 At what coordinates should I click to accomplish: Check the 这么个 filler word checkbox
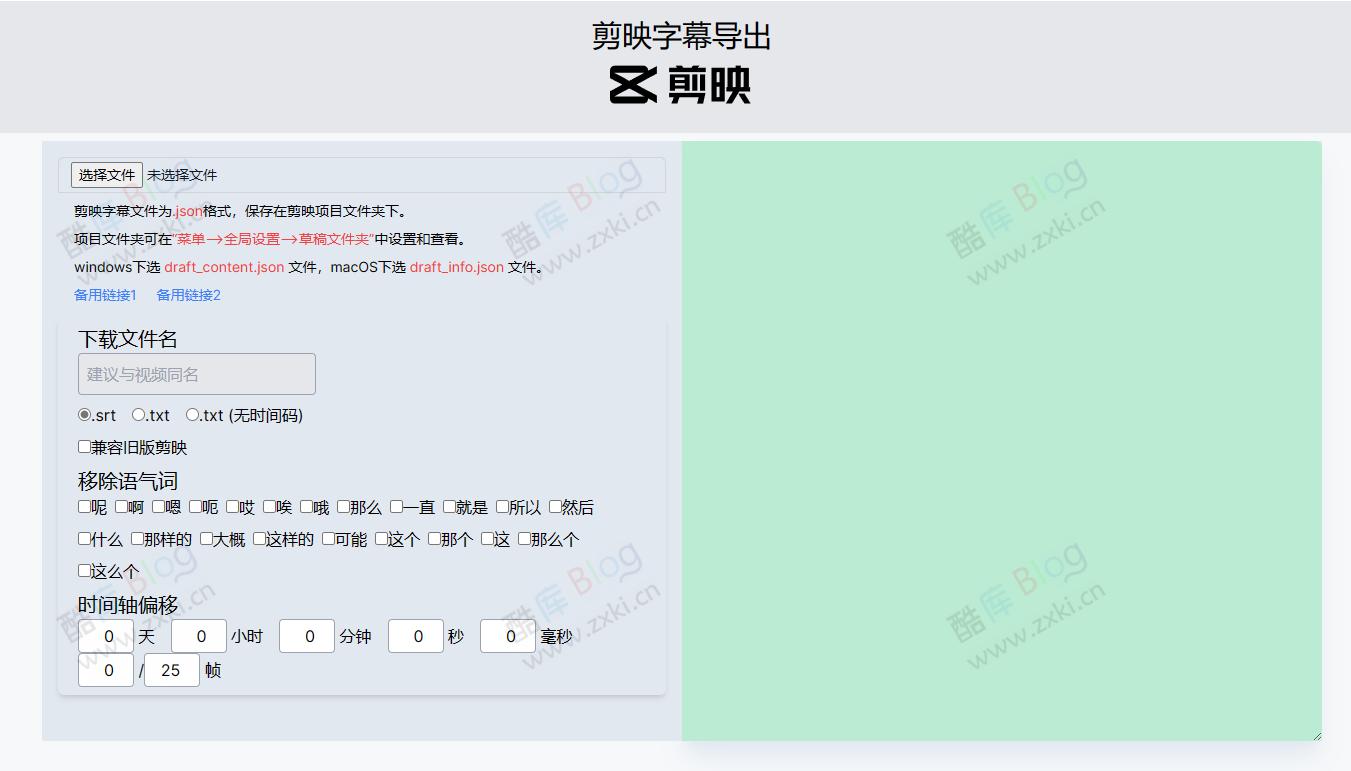click(84, 570)
